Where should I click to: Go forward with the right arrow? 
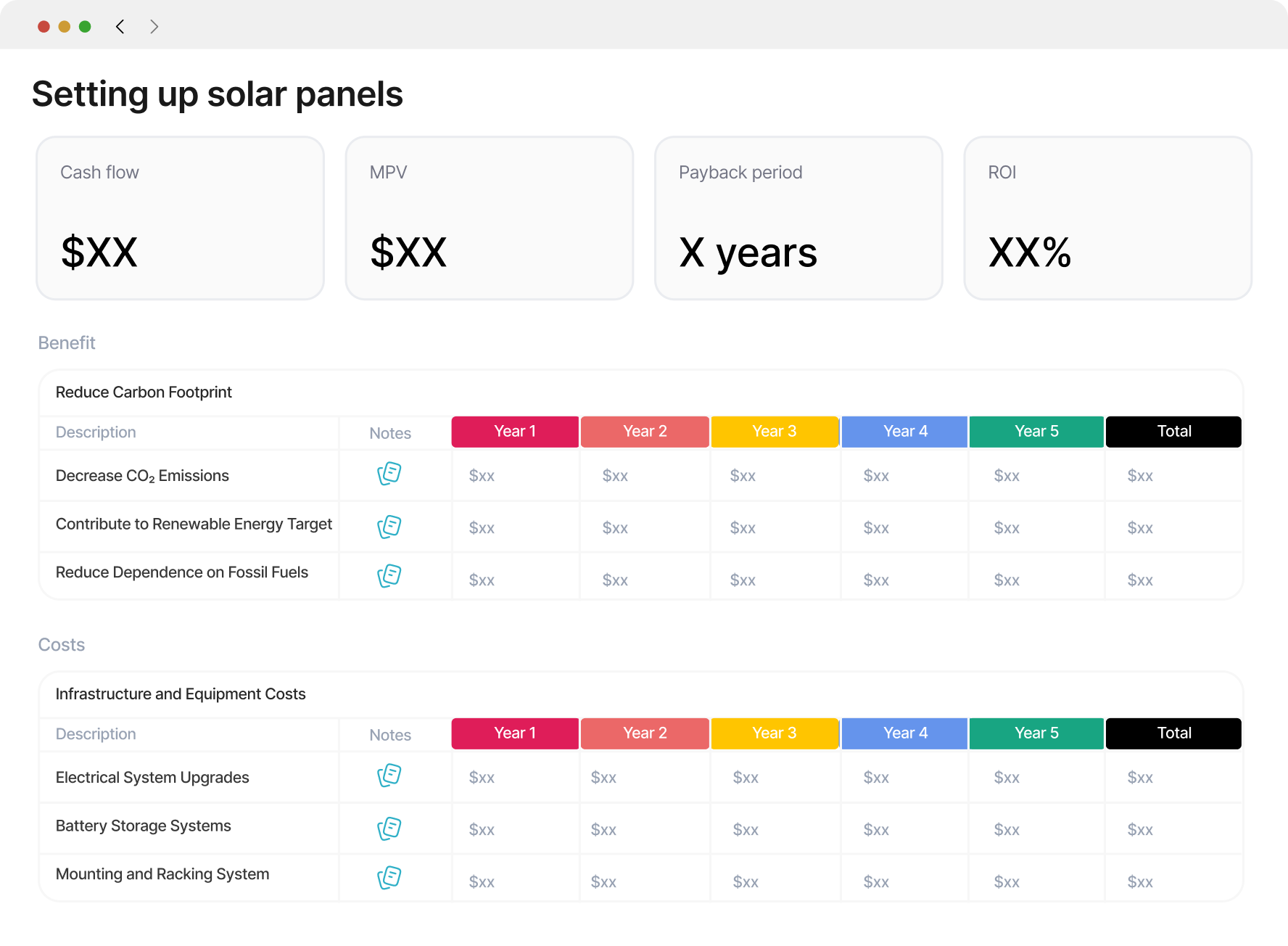(154, 27)
